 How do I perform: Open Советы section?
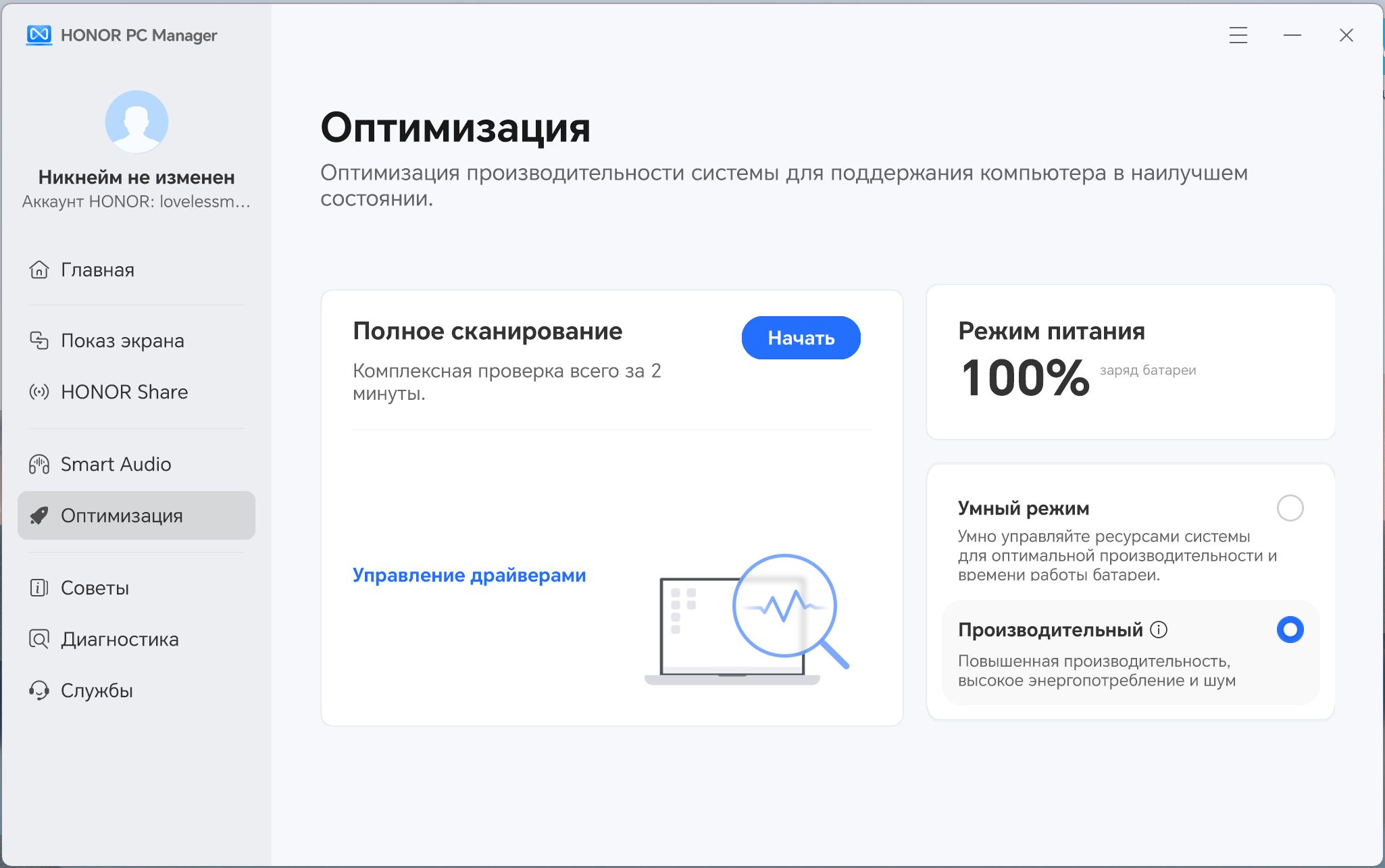(x=136, y=588)
